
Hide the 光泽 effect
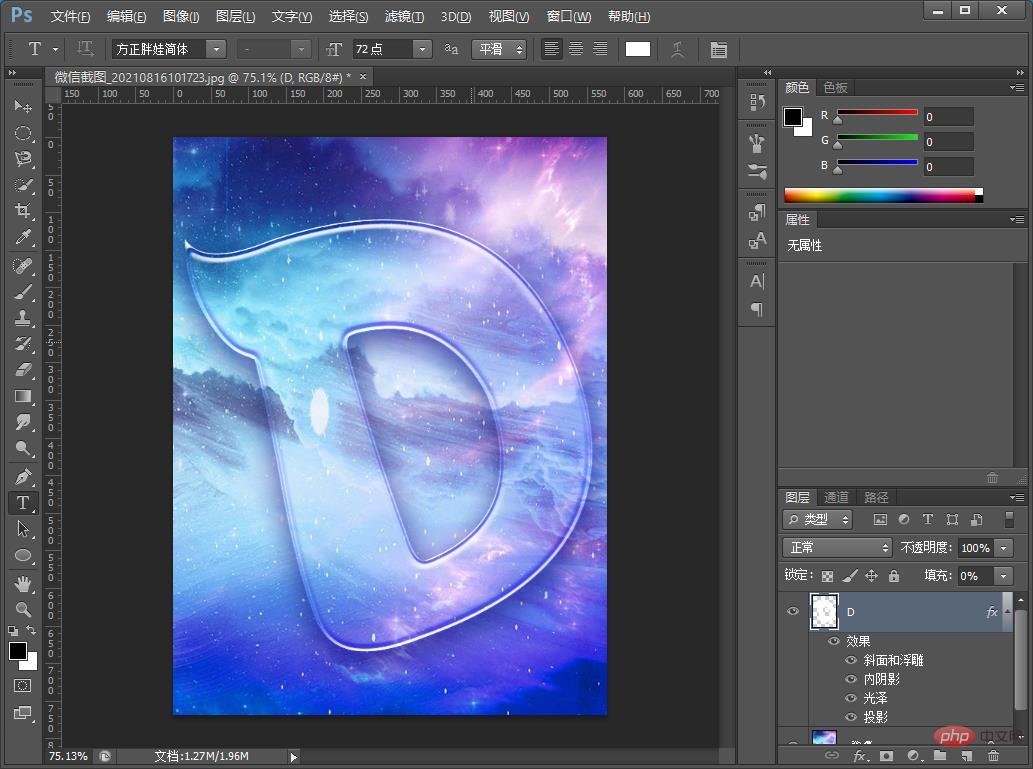851,698
